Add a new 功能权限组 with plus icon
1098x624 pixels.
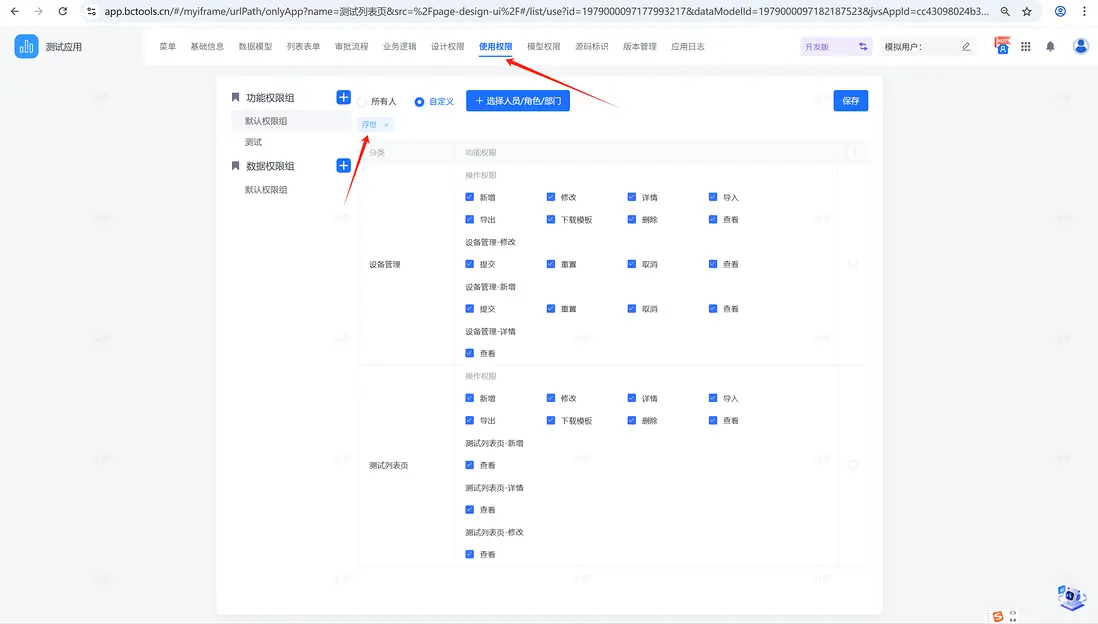point(343,97)
